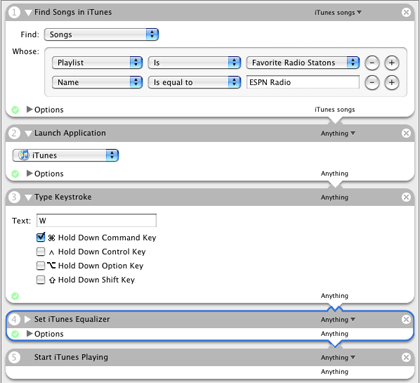Viewport: 420px width, 383px height.
Task: Open the iTunes application popup
Action: [x=66, y=155]
